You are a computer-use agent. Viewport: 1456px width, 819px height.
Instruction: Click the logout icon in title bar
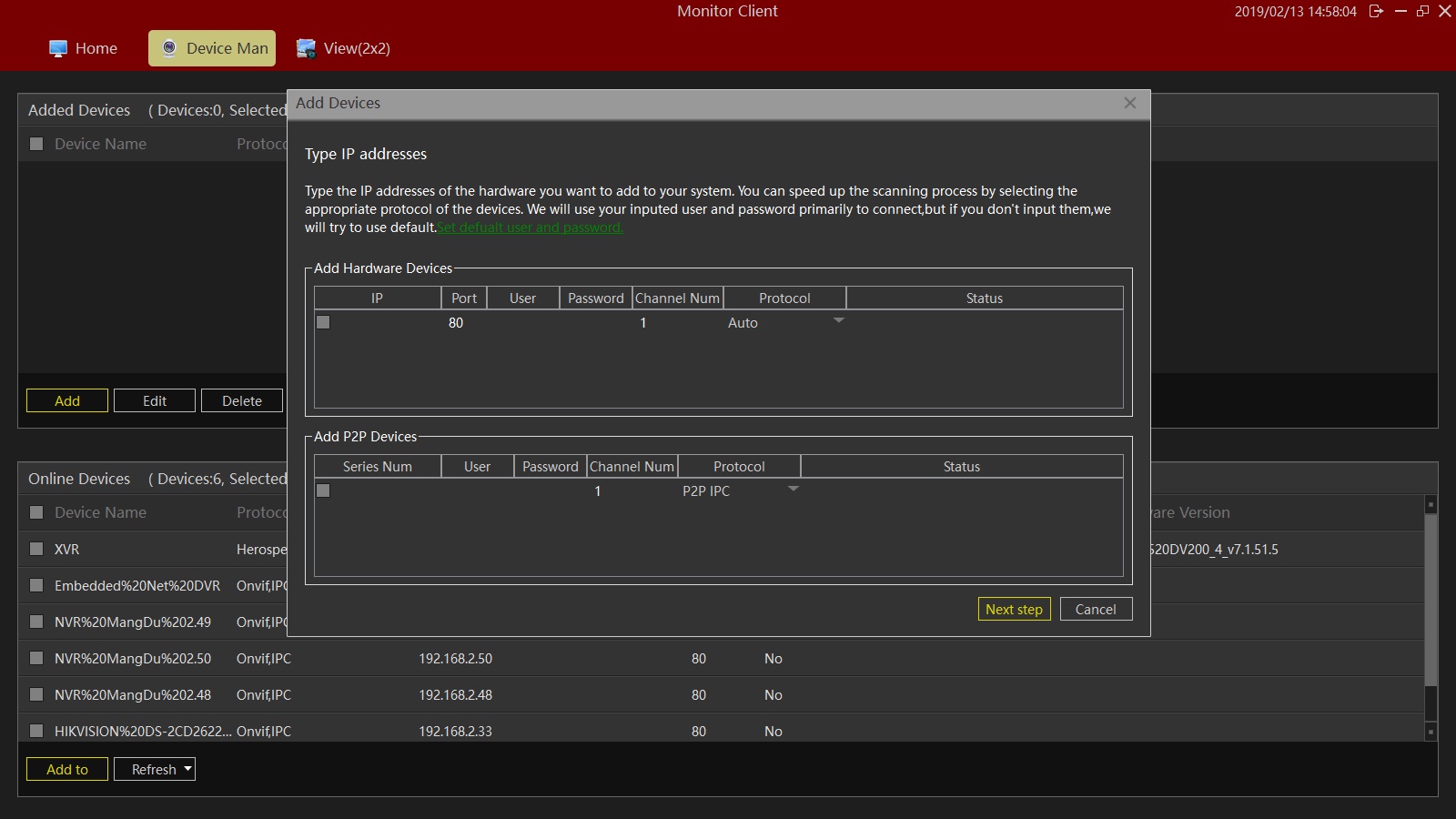pyautogui.click(x=1376, y=11)
